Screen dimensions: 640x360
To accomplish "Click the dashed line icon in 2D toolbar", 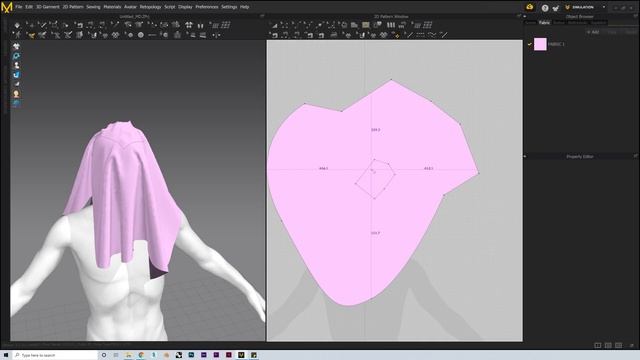I will click(x=420, y=36).
